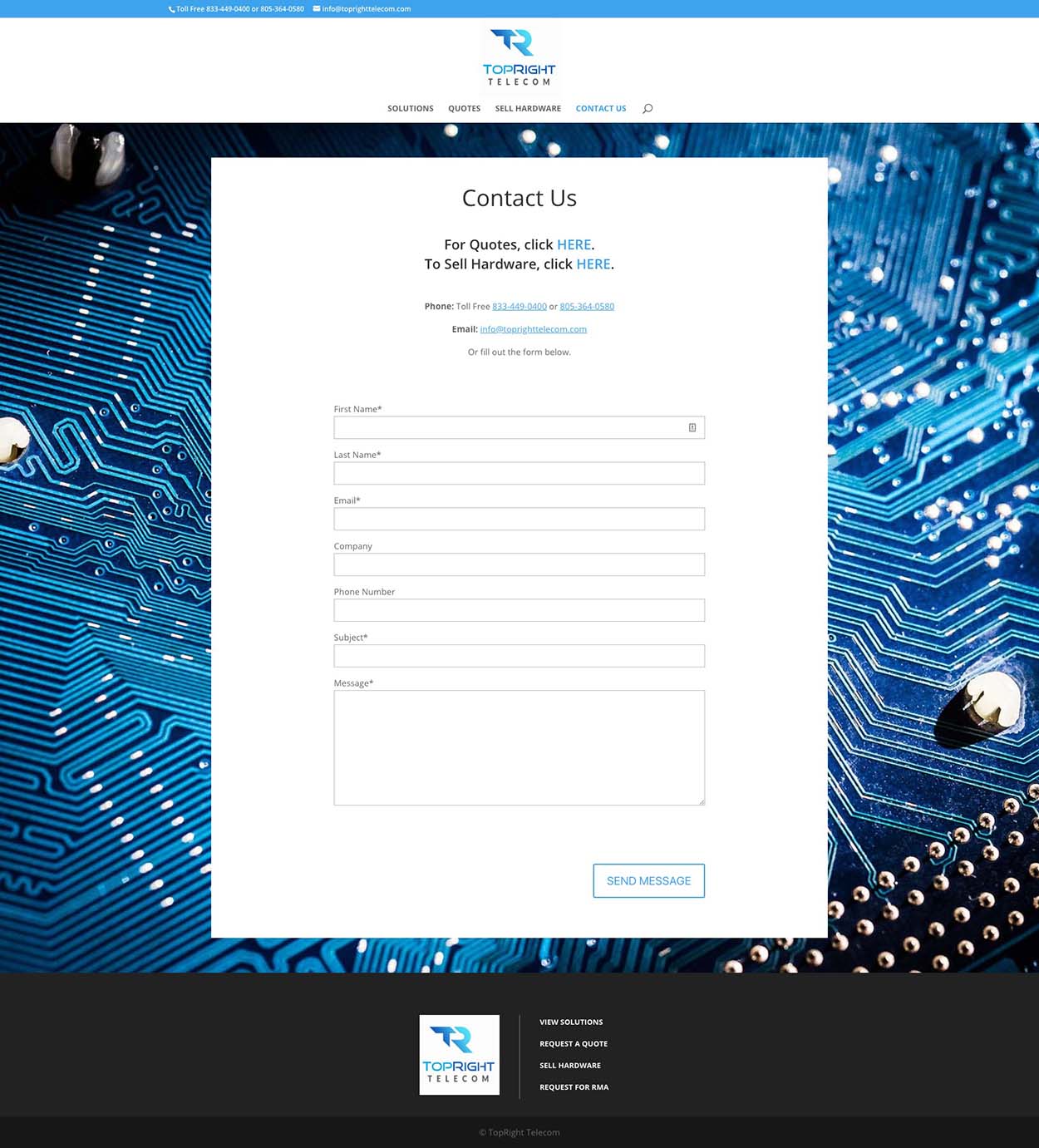Click HERE link to Sell Hardware
Viewport: 1039px width, 1148px height.
(593, 264)
